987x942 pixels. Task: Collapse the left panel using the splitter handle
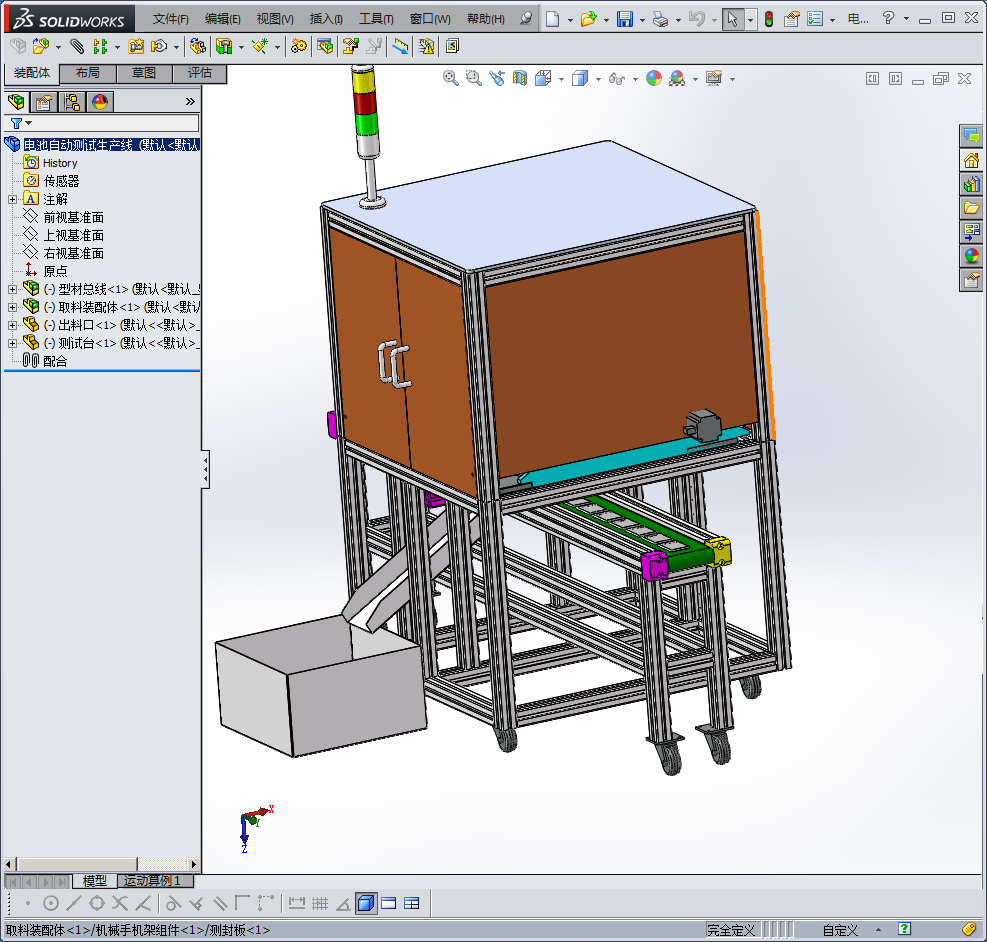(205, 469)
